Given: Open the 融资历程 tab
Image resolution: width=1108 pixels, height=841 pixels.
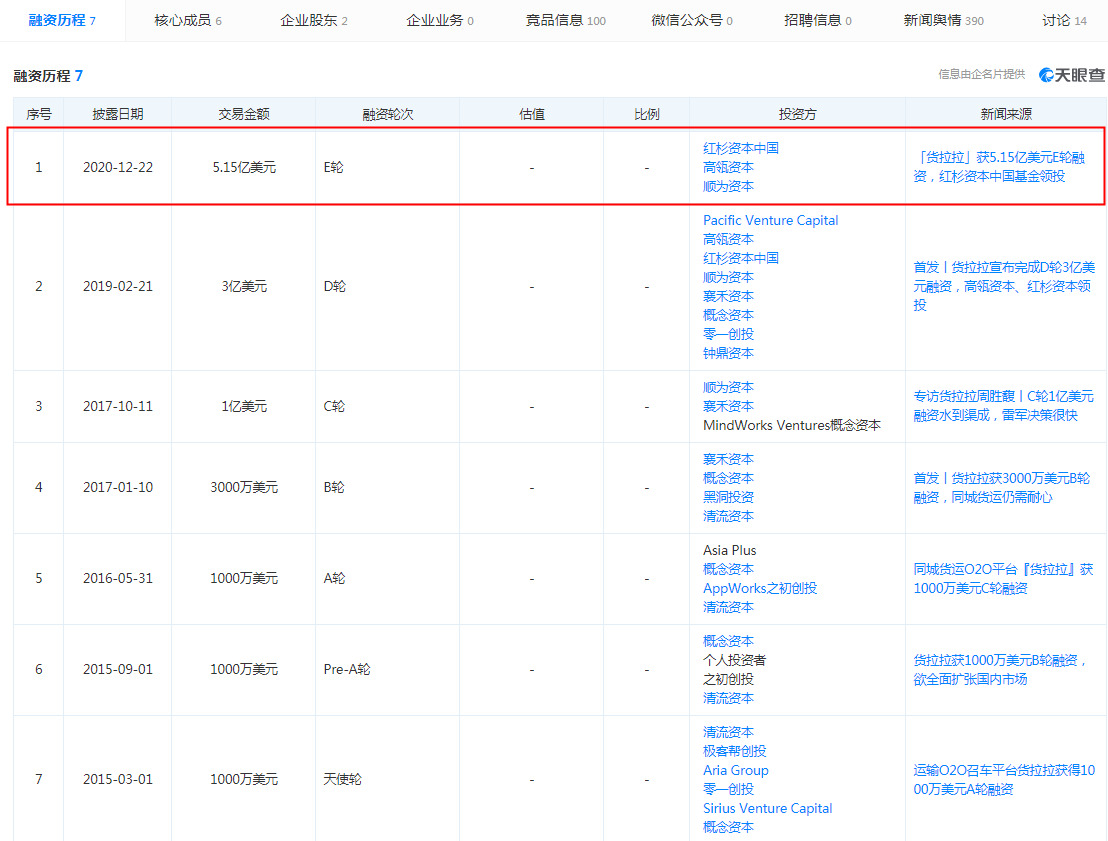Looking at the screenshot, I should (61, 20).
